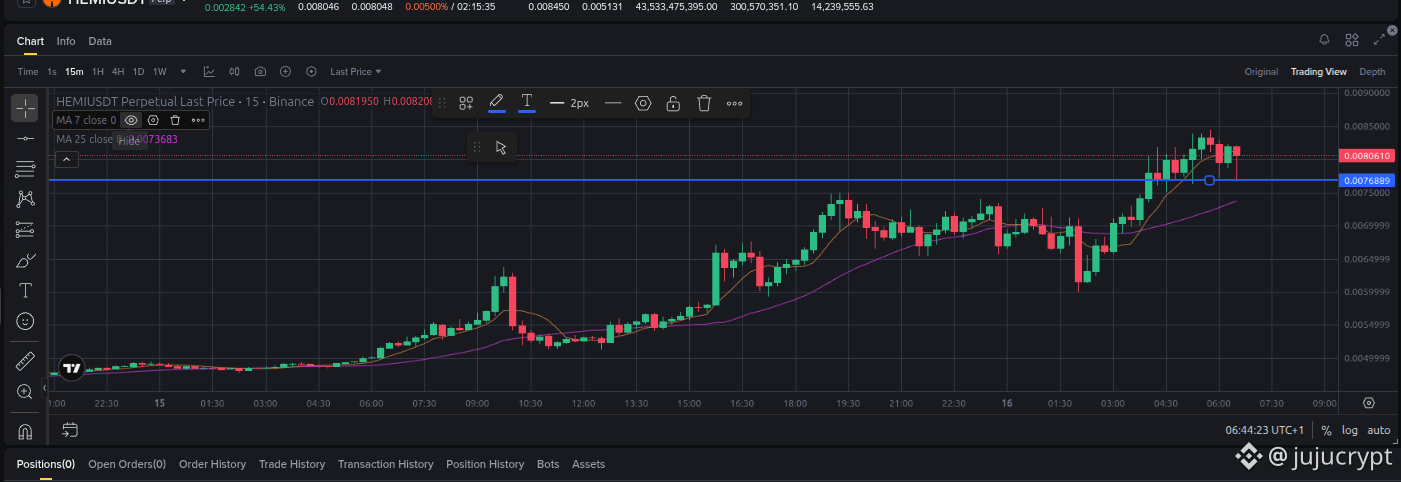
Task: Open the emoji icons tool
Action: (25, 321)
